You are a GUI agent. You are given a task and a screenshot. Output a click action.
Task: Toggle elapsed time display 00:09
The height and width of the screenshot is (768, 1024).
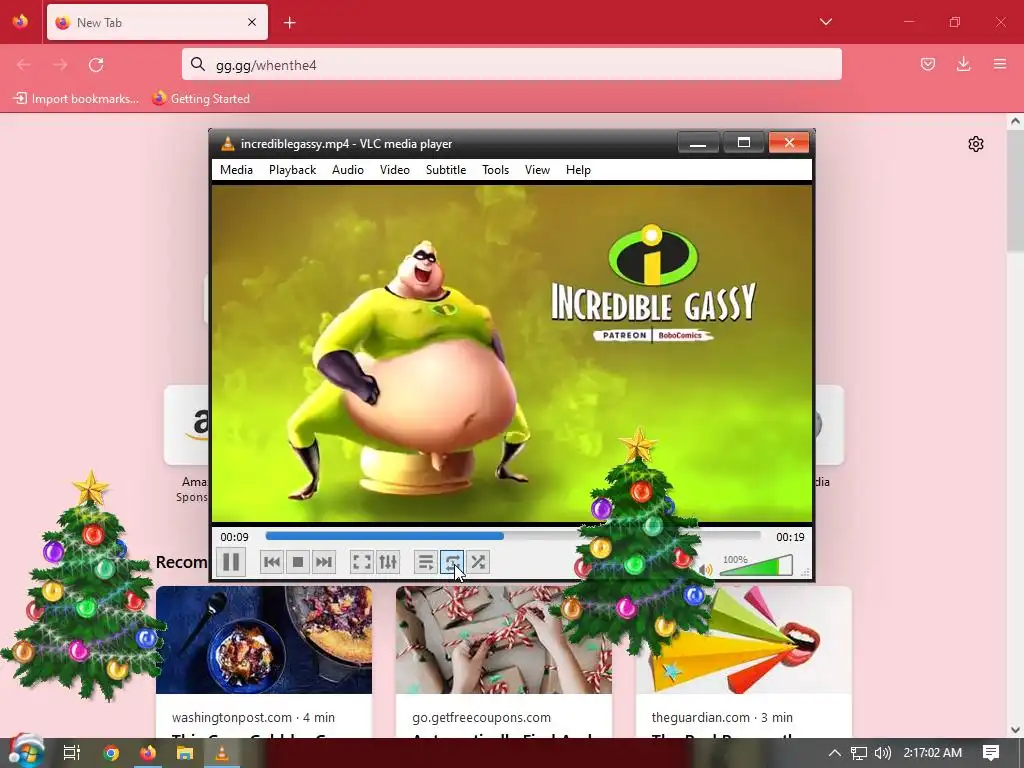234,537
